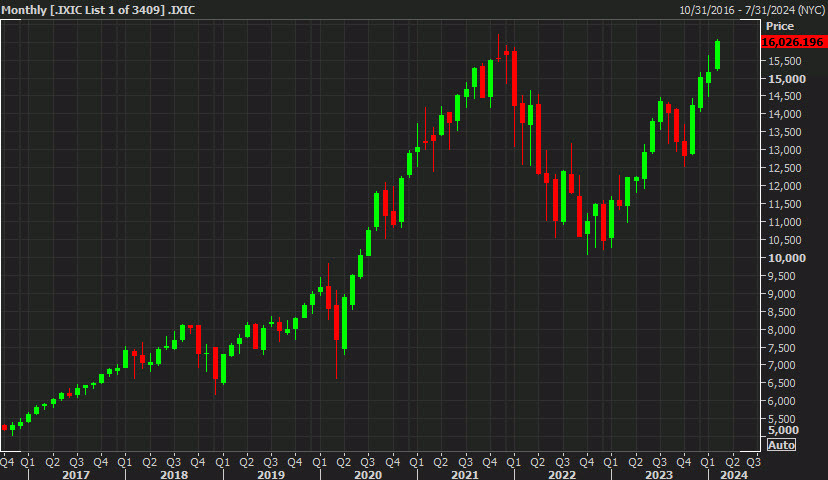828x480 pixels.
Task: Click the 2017 year label
Action: coord(76,474)
